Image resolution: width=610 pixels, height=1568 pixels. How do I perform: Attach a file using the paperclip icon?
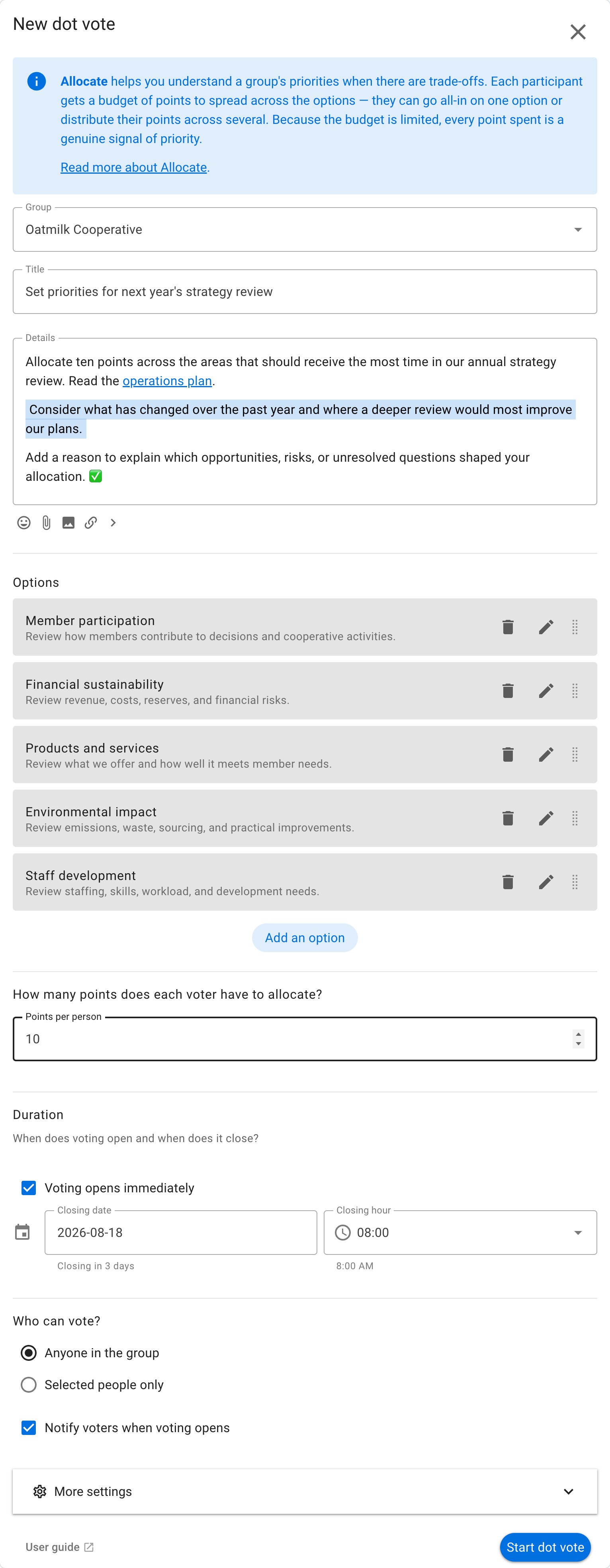pos(46,523)
